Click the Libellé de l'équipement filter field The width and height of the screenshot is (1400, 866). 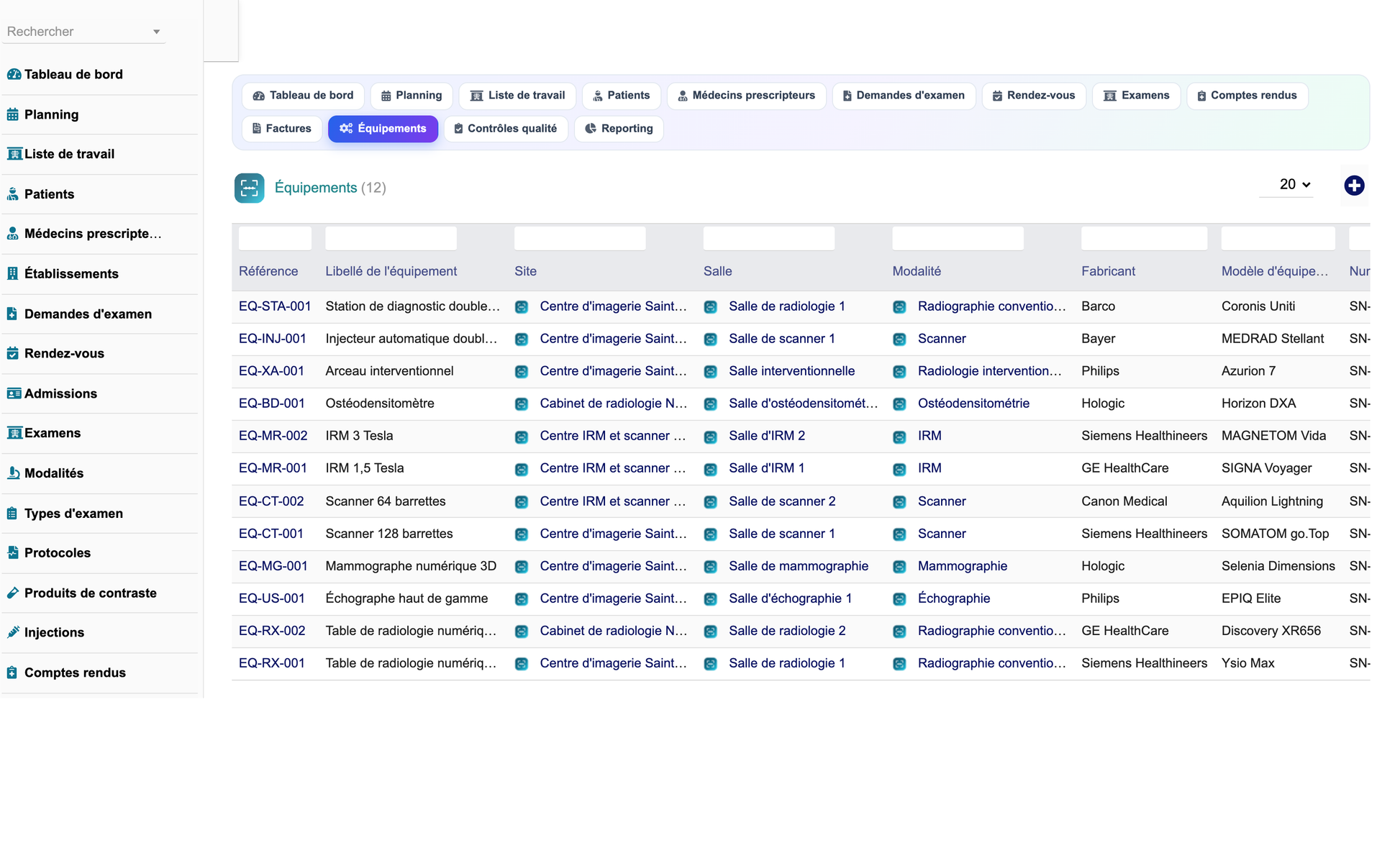click(x=391, y=238)
